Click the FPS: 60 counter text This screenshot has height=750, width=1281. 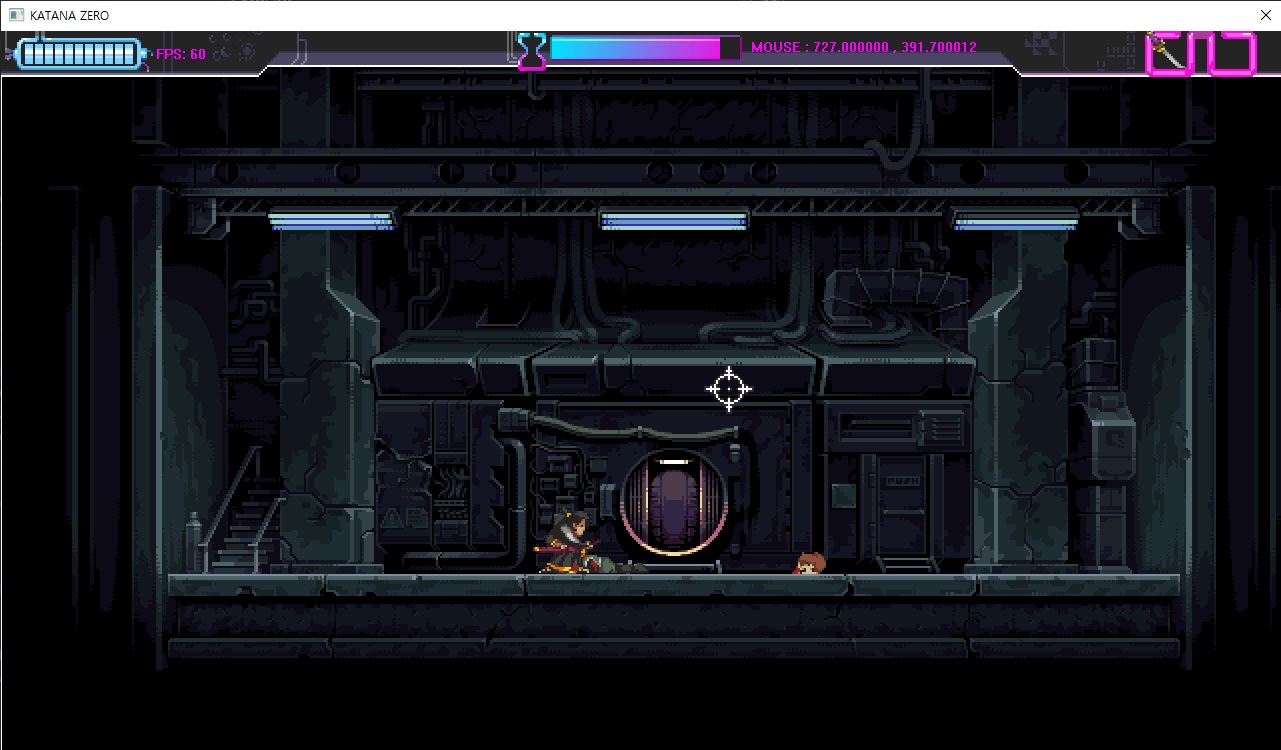tap(181, 54)
